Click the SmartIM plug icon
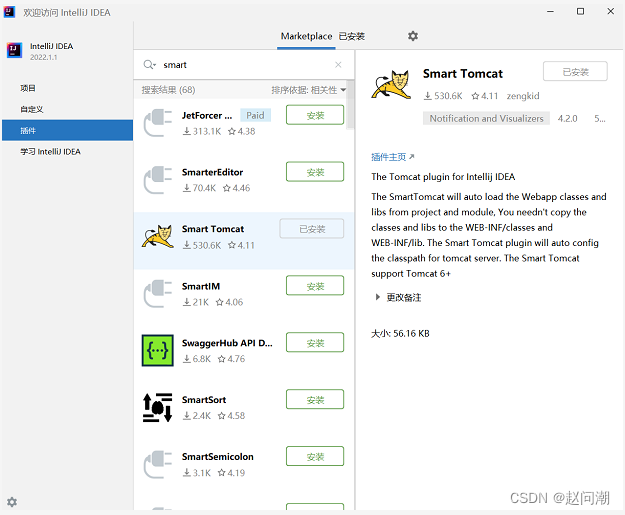This screenshot has height=515, width=625. click(x=158, y=293)
